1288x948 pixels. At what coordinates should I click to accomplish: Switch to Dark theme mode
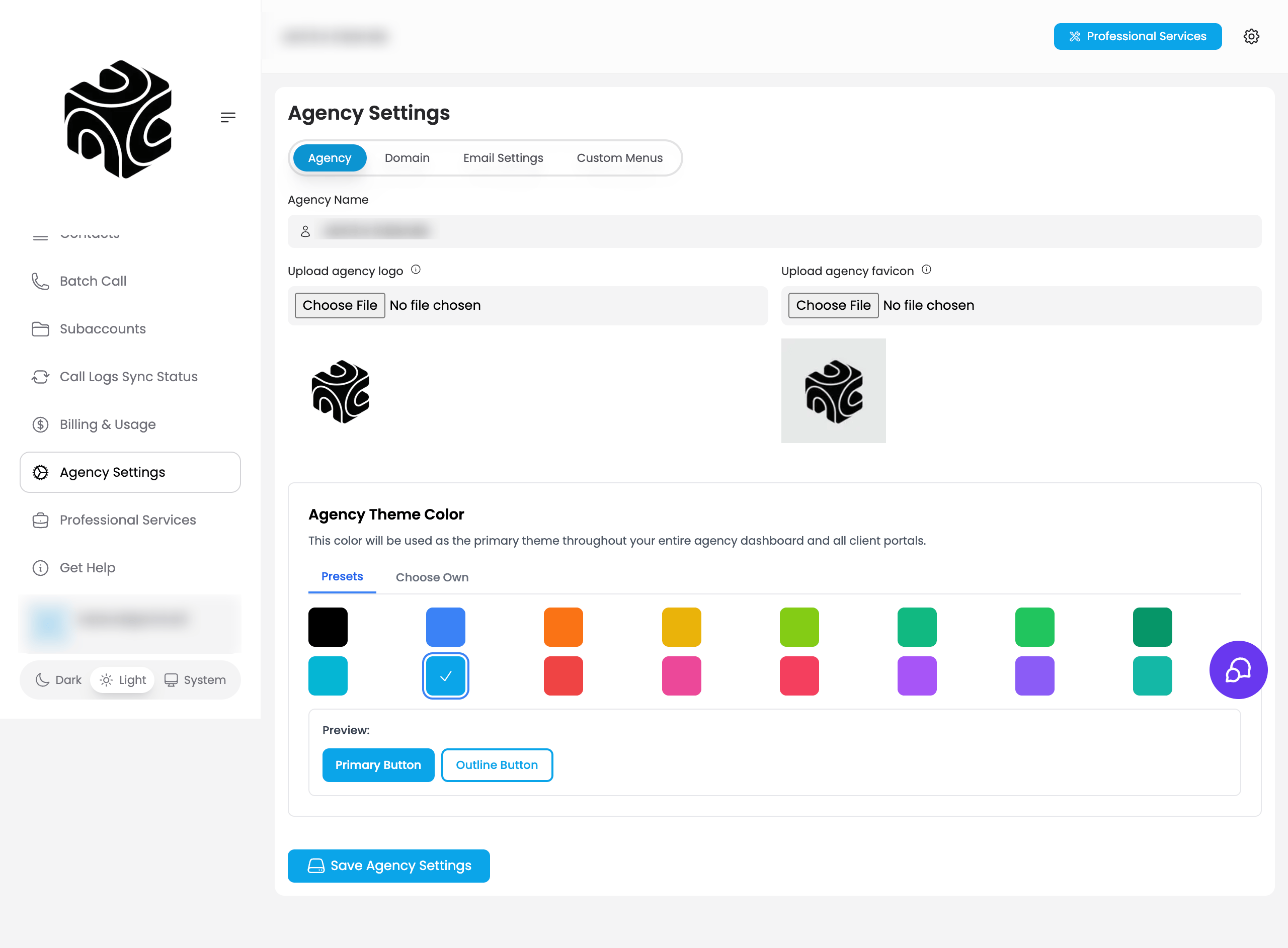click(58, 680)
